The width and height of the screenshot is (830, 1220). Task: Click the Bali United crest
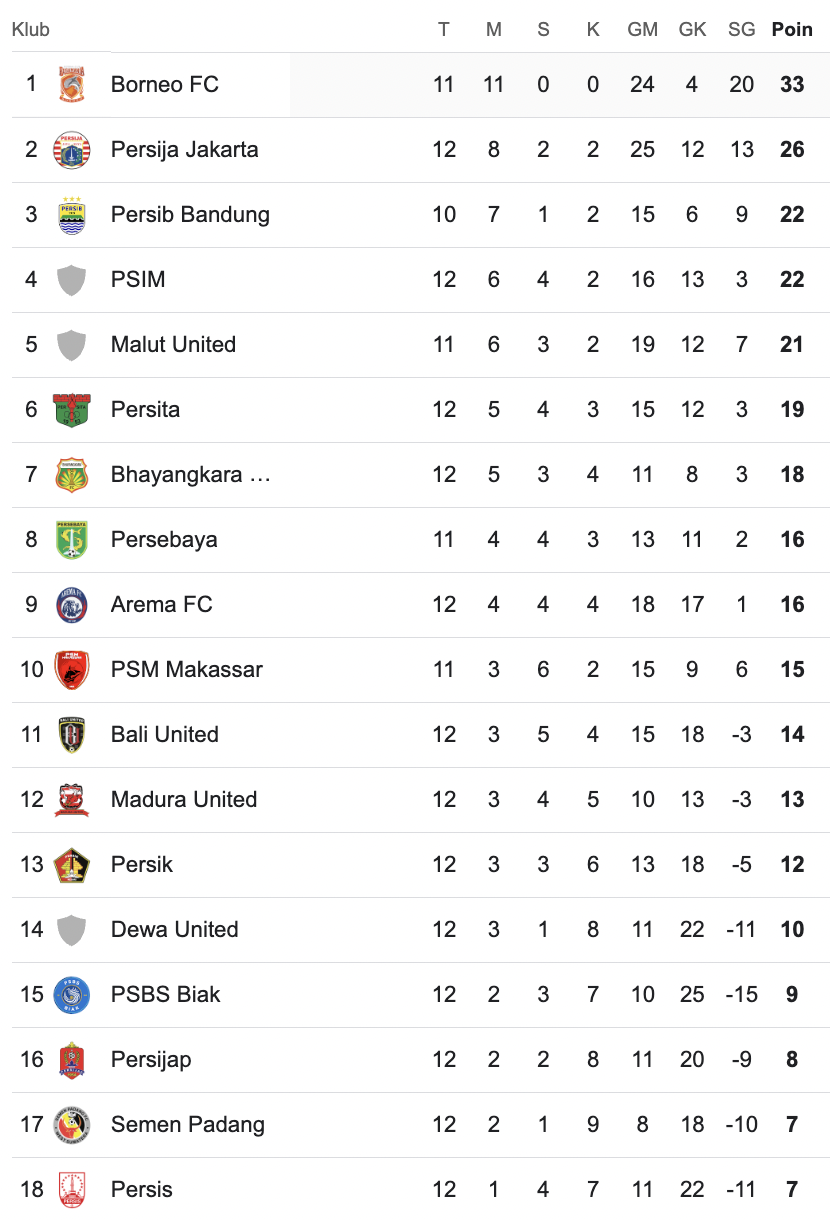71,735
